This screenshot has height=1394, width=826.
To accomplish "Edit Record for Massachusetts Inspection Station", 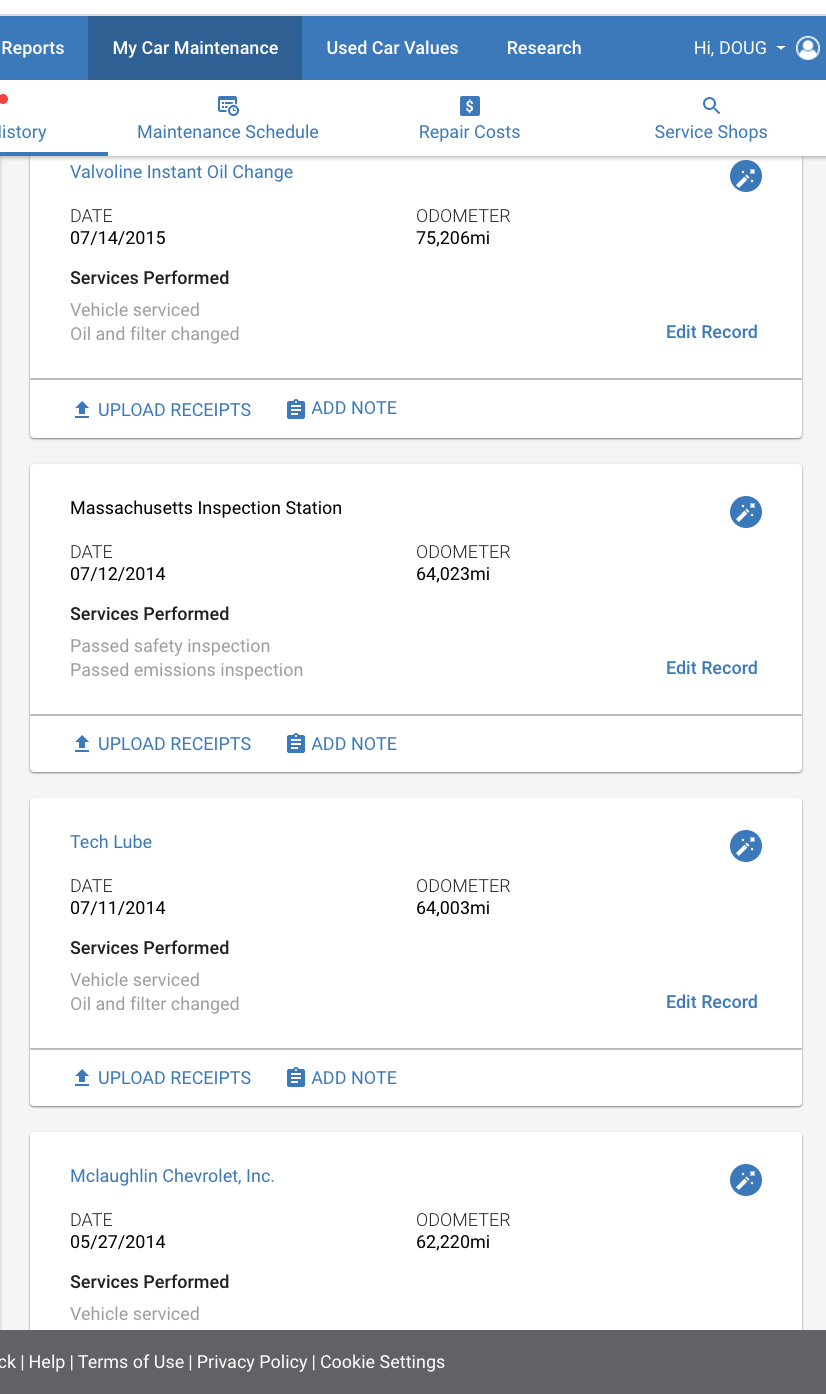I will point(712,668).
